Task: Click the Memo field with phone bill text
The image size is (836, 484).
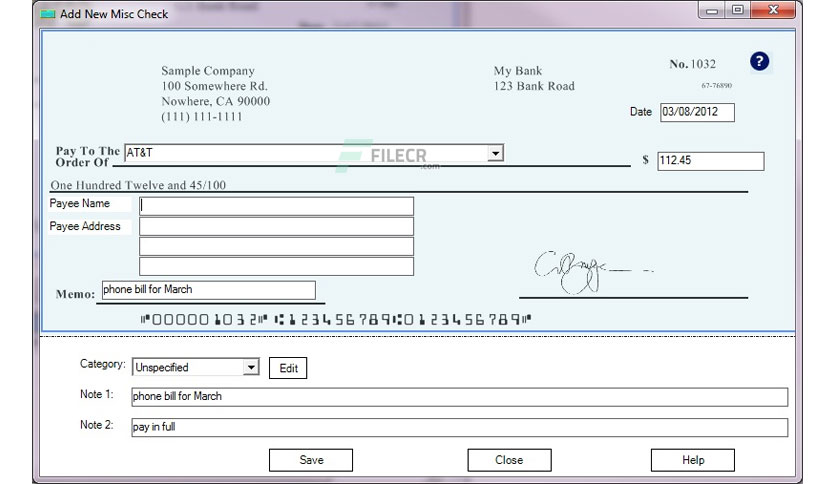Action: (x=208, y=290)
